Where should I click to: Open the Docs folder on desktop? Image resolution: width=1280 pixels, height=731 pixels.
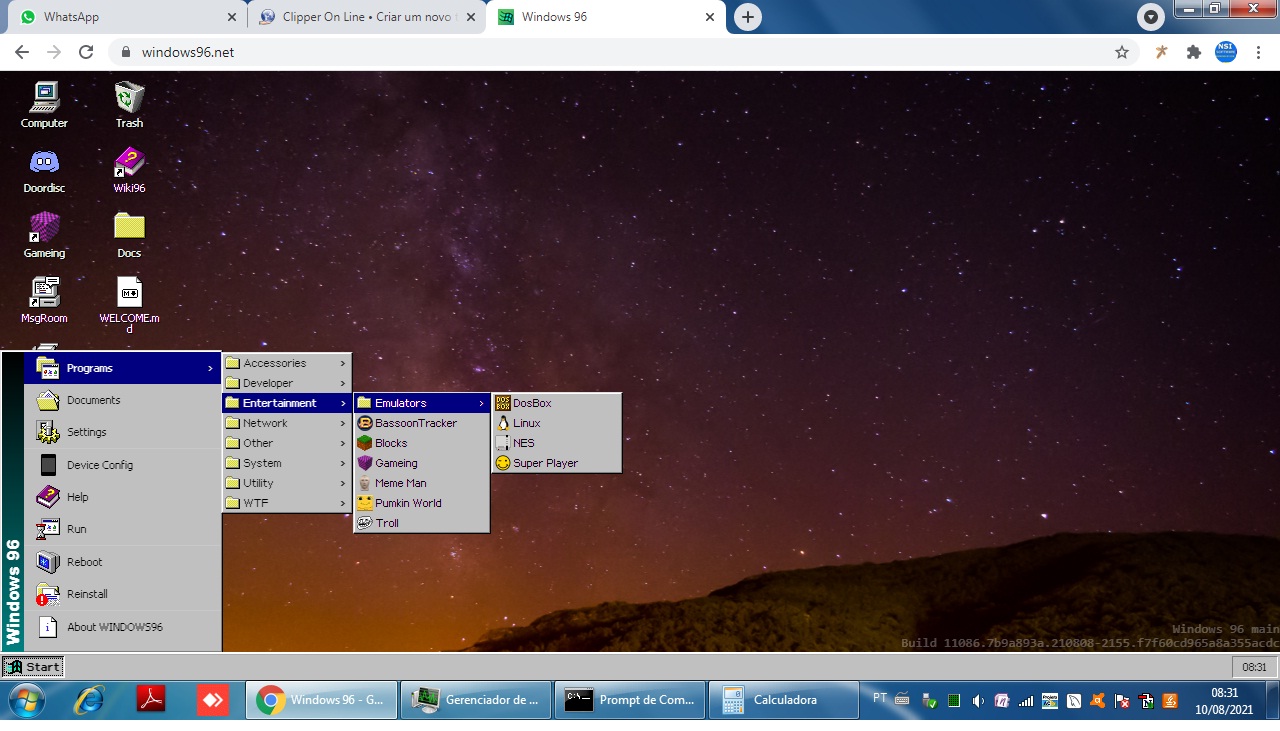[x=129, y=235]
